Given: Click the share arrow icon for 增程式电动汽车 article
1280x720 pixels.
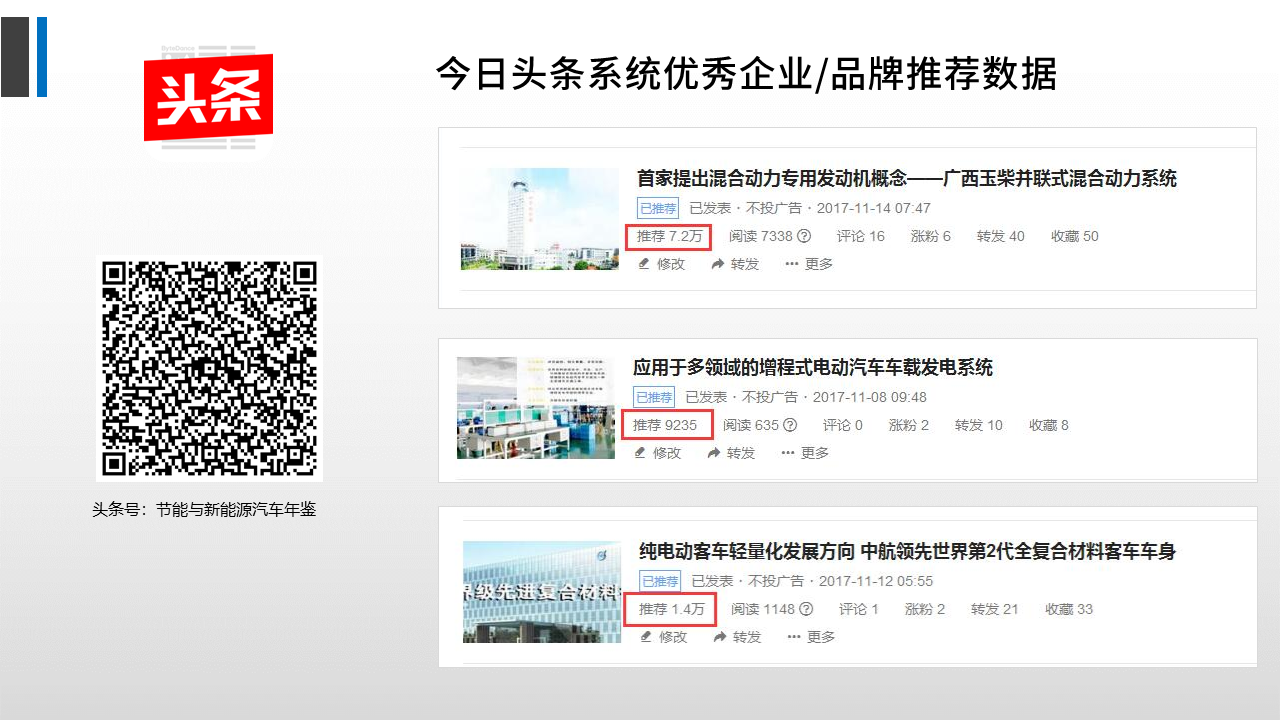Looking at the screenshot, I should pyautogui.click(x=714, y=453).
